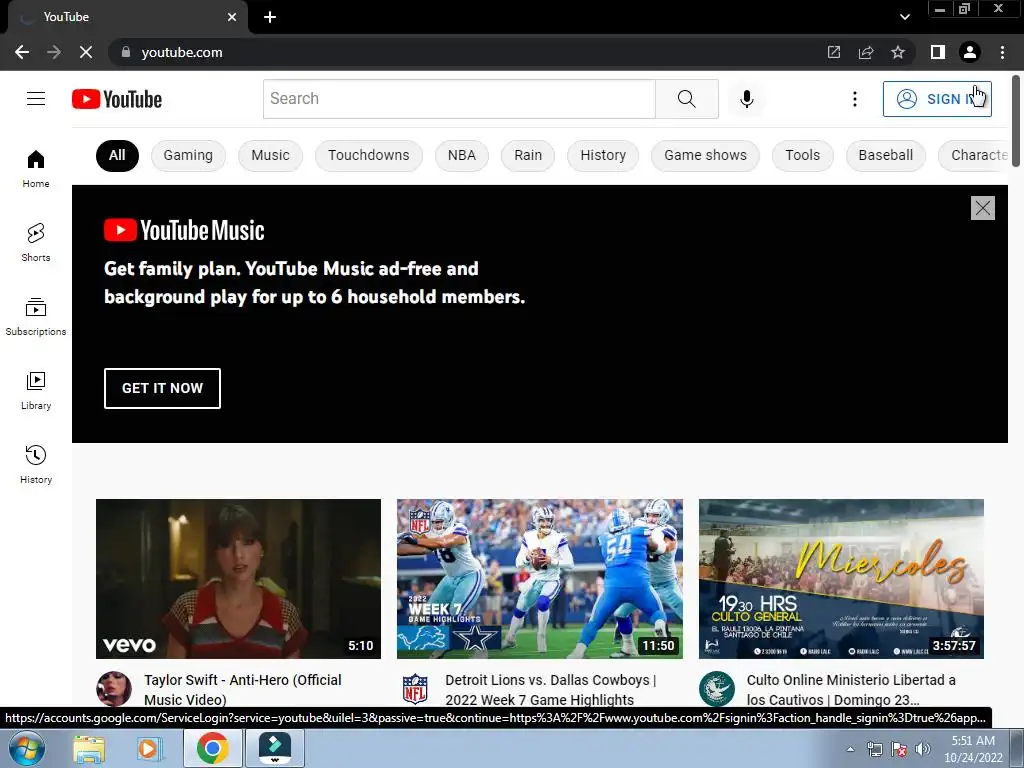Click the Taylor Swift channel avatar
Image resolution: width=1024 pixels, height=768 pixels.
[x=114, y=688]
